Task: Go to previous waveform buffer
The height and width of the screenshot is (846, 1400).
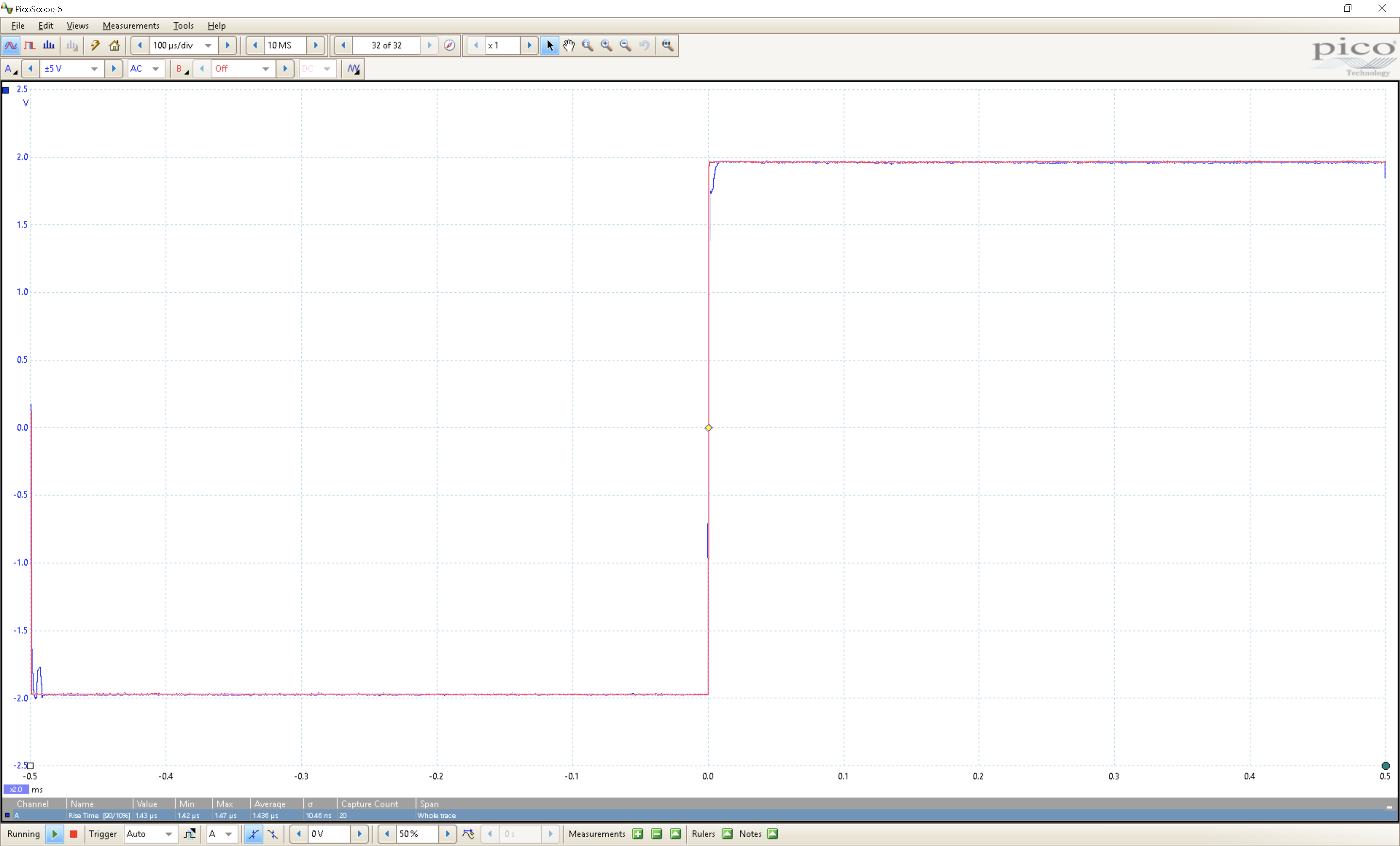Action: 343,45
